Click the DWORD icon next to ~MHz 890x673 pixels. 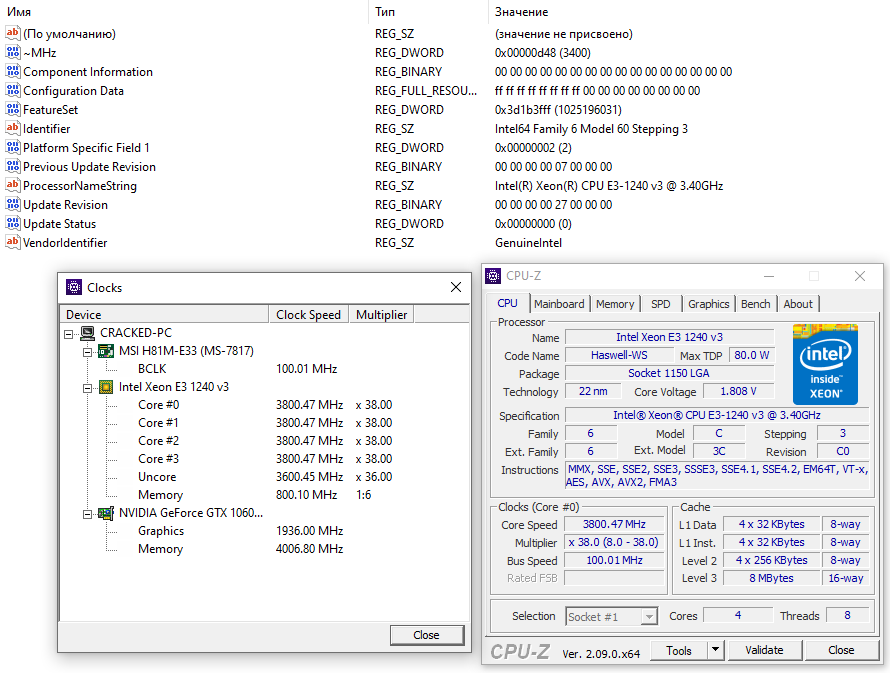12,52
